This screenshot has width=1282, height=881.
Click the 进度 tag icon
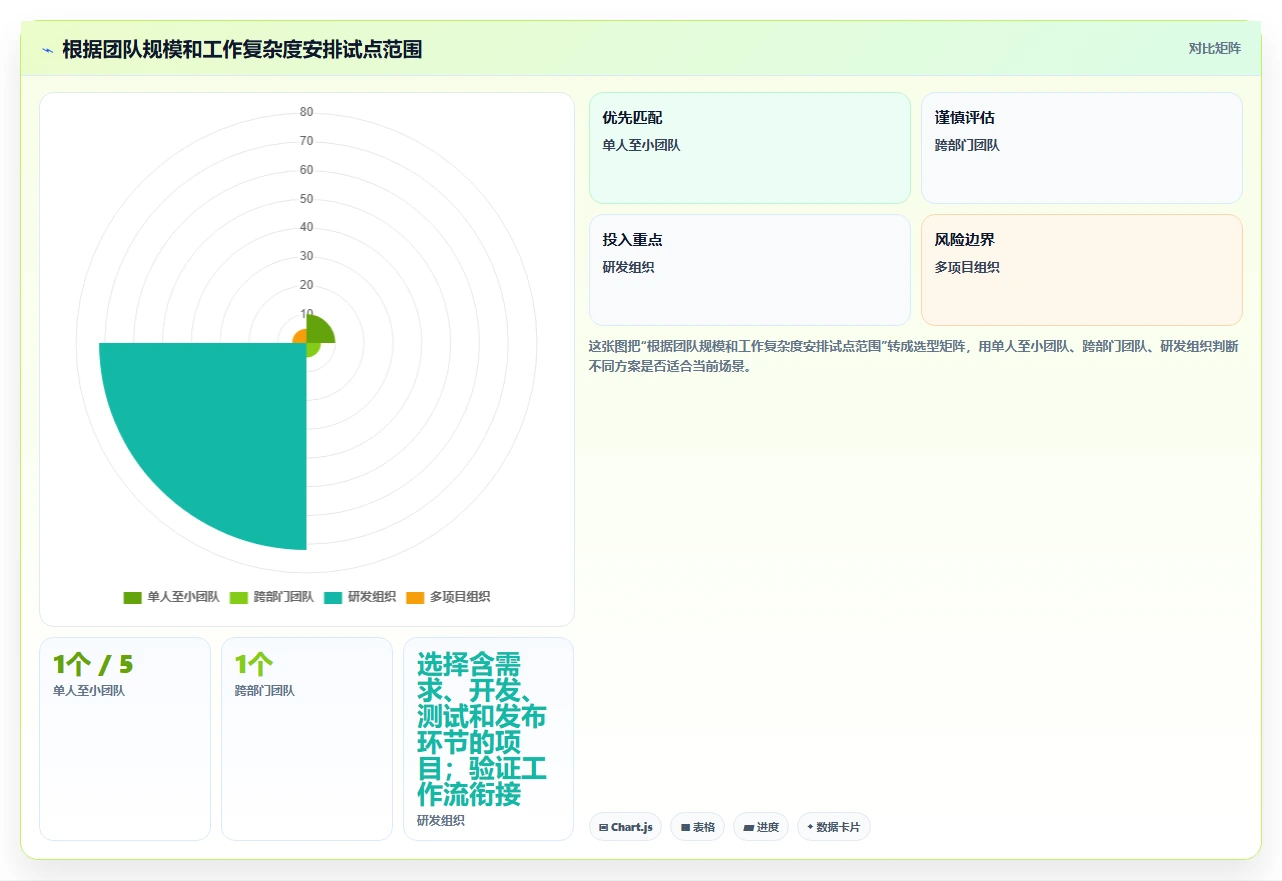[749, 827]
